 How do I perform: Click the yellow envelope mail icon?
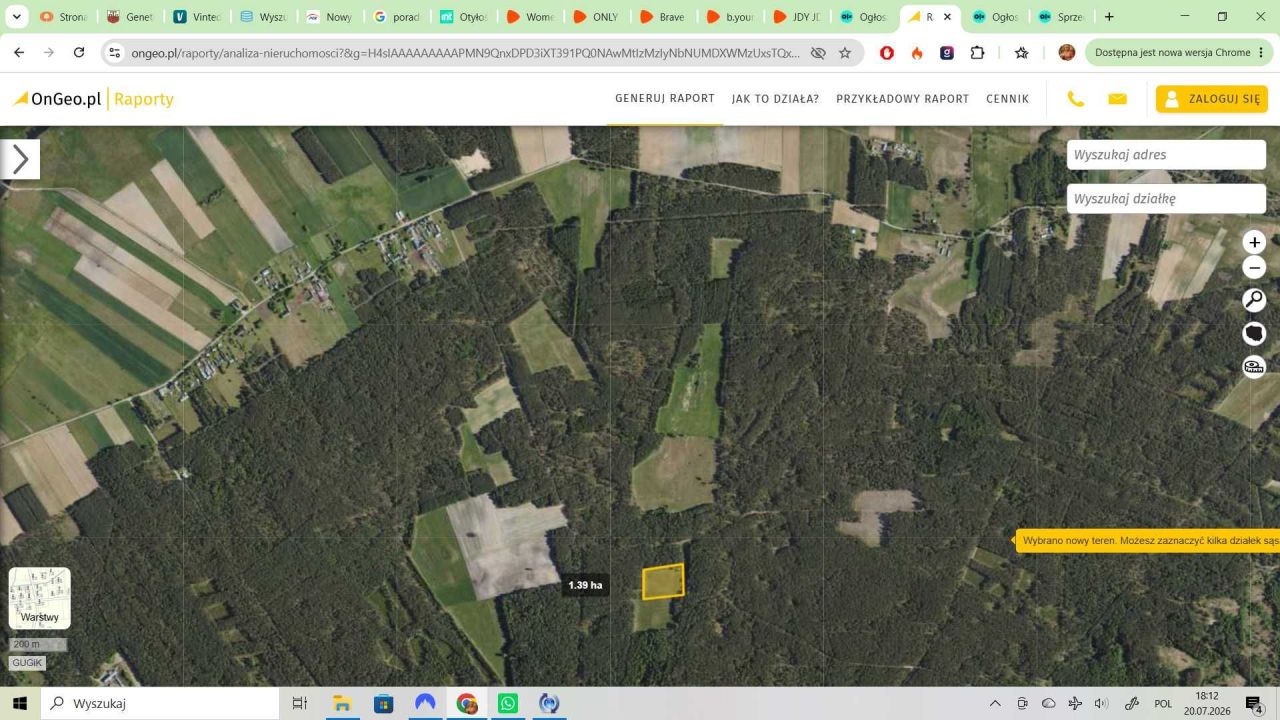[1118, 99]
